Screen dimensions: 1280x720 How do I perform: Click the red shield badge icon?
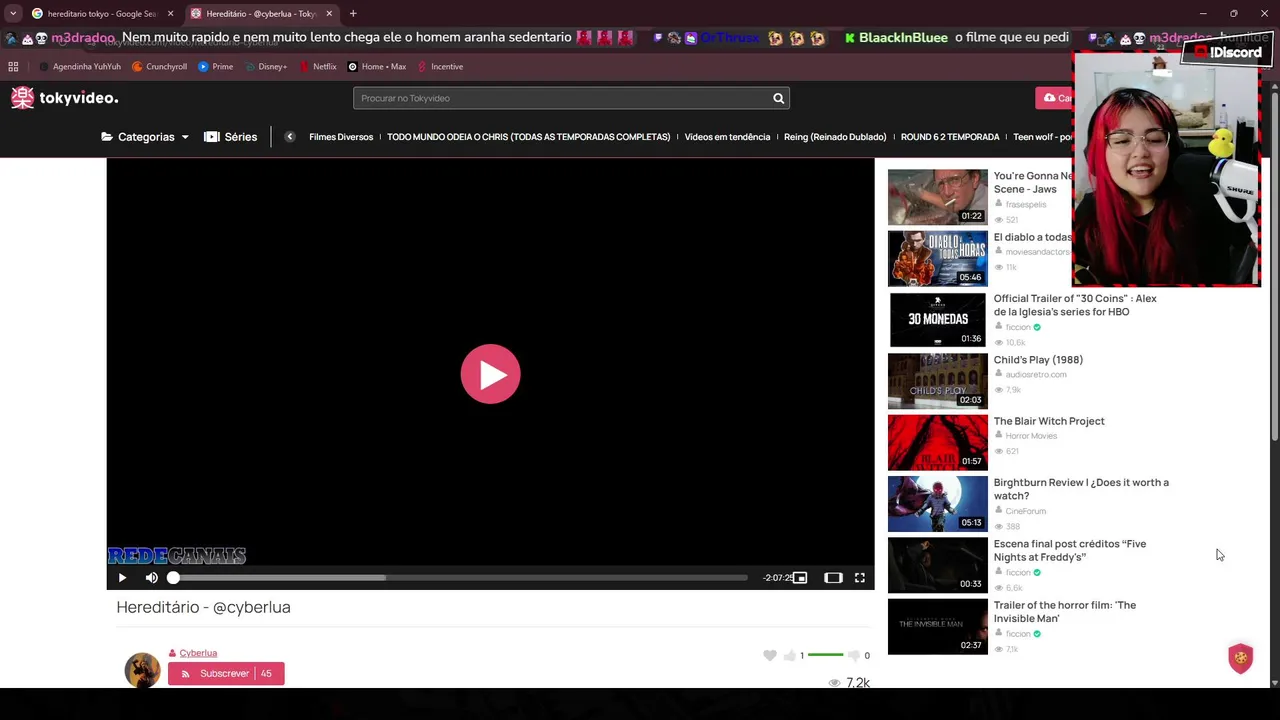(x=1241, y=658)
